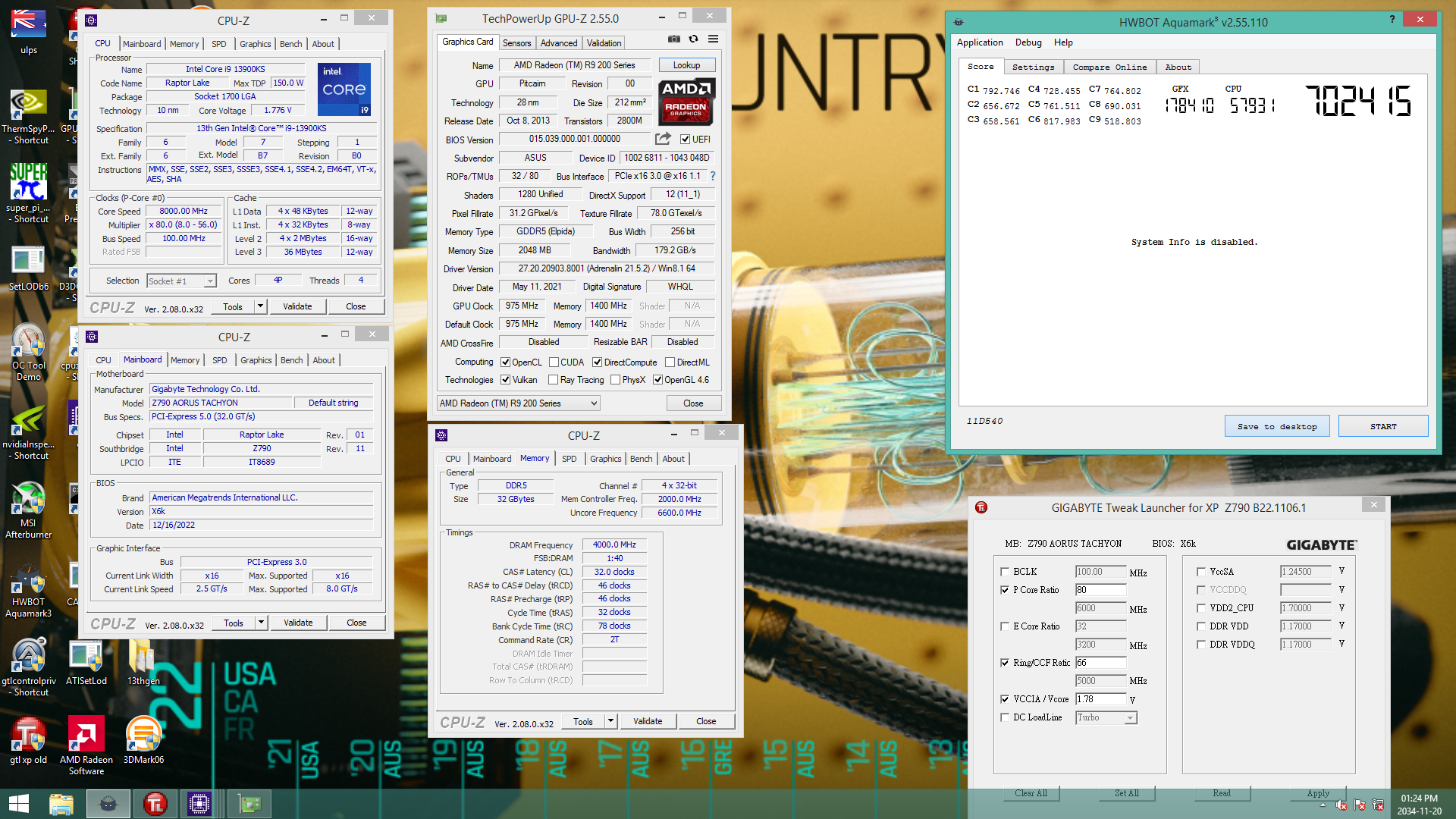Switch to the Sensors tab in GPU-Z

pos(516,43)
